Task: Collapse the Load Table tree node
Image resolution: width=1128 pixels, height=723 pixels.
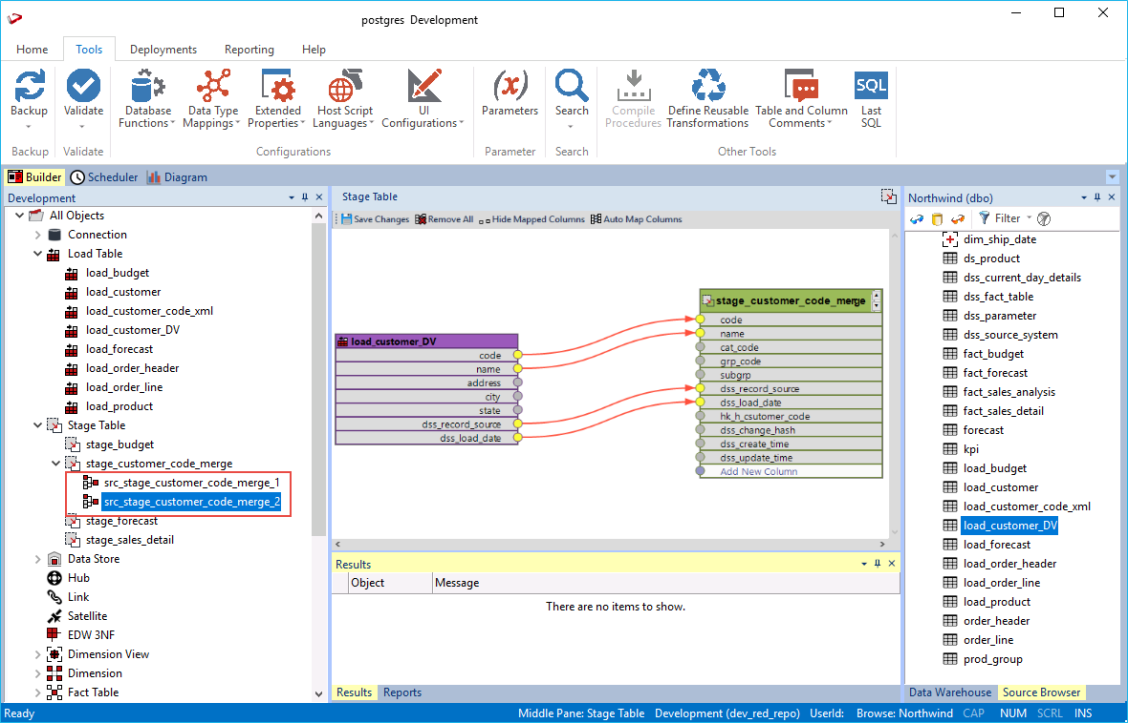Action: click(38, 254)
